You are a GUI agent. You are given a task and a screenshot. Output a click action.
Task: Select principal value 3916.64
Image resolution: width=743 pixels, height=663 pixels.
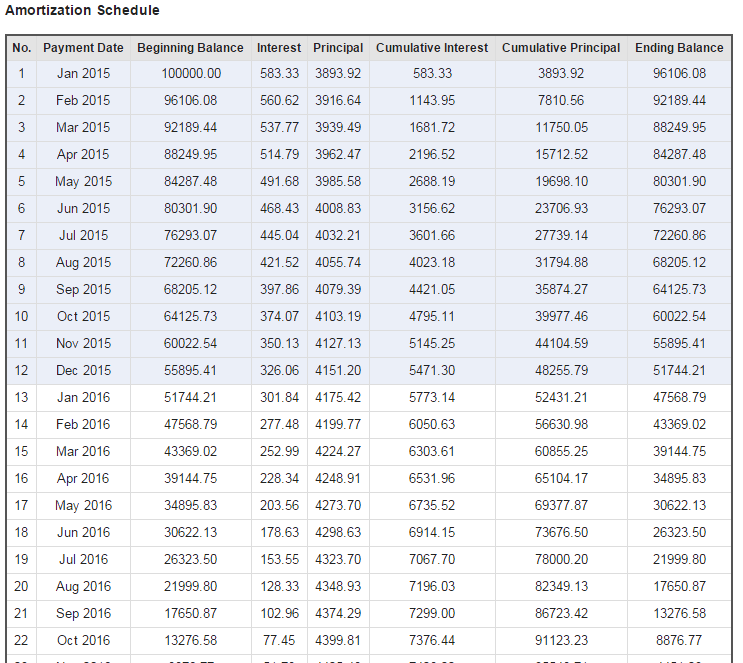coord(338,100)
